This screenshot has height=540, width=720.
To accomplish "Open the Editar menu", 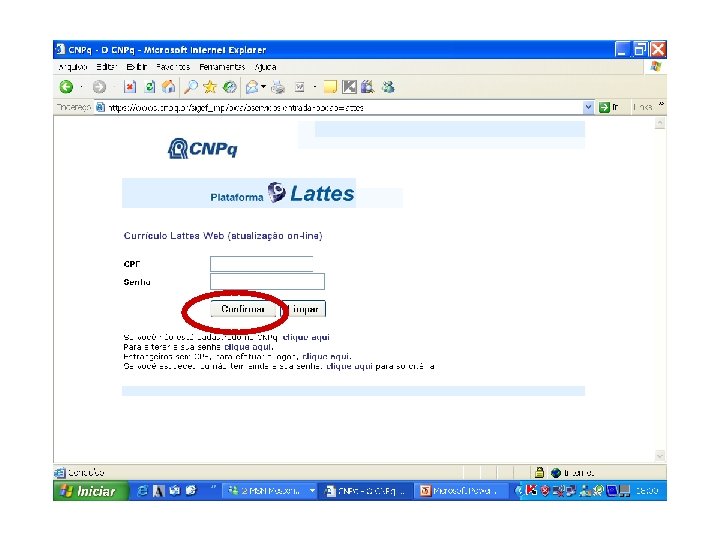I will [x=107, y=67].
